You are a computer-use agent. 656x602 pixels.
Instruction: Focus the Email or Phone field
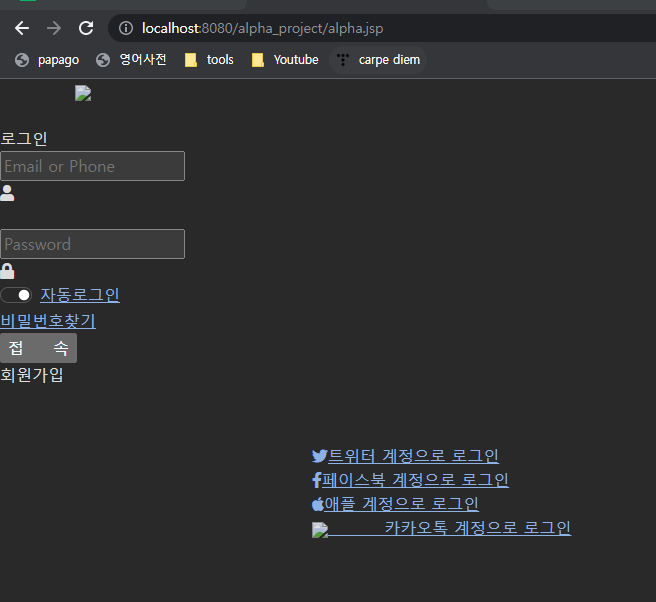tap(92, 166)
